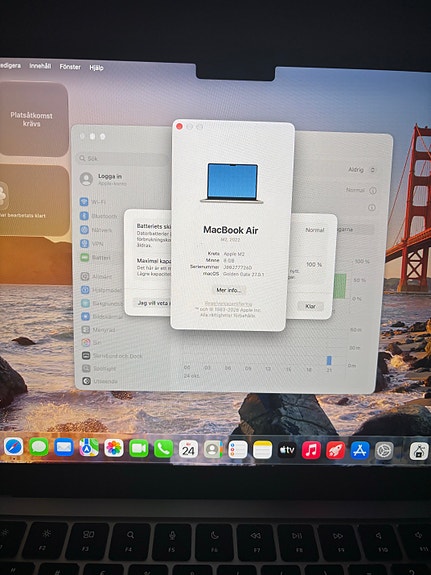
Task: Open Photos from the Dock
Action: [114, 448]
